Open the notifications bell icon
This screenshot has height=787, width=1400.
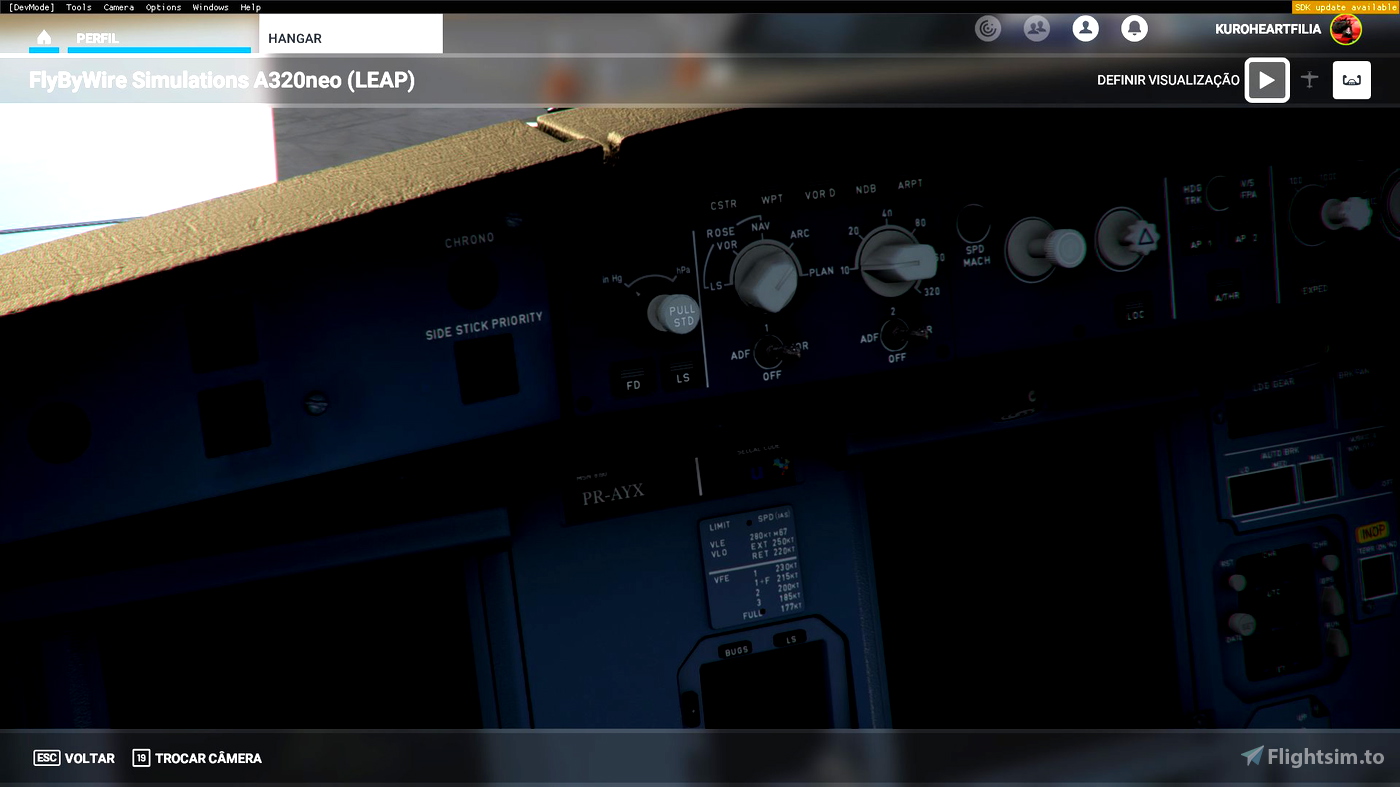pos(1134,29)
